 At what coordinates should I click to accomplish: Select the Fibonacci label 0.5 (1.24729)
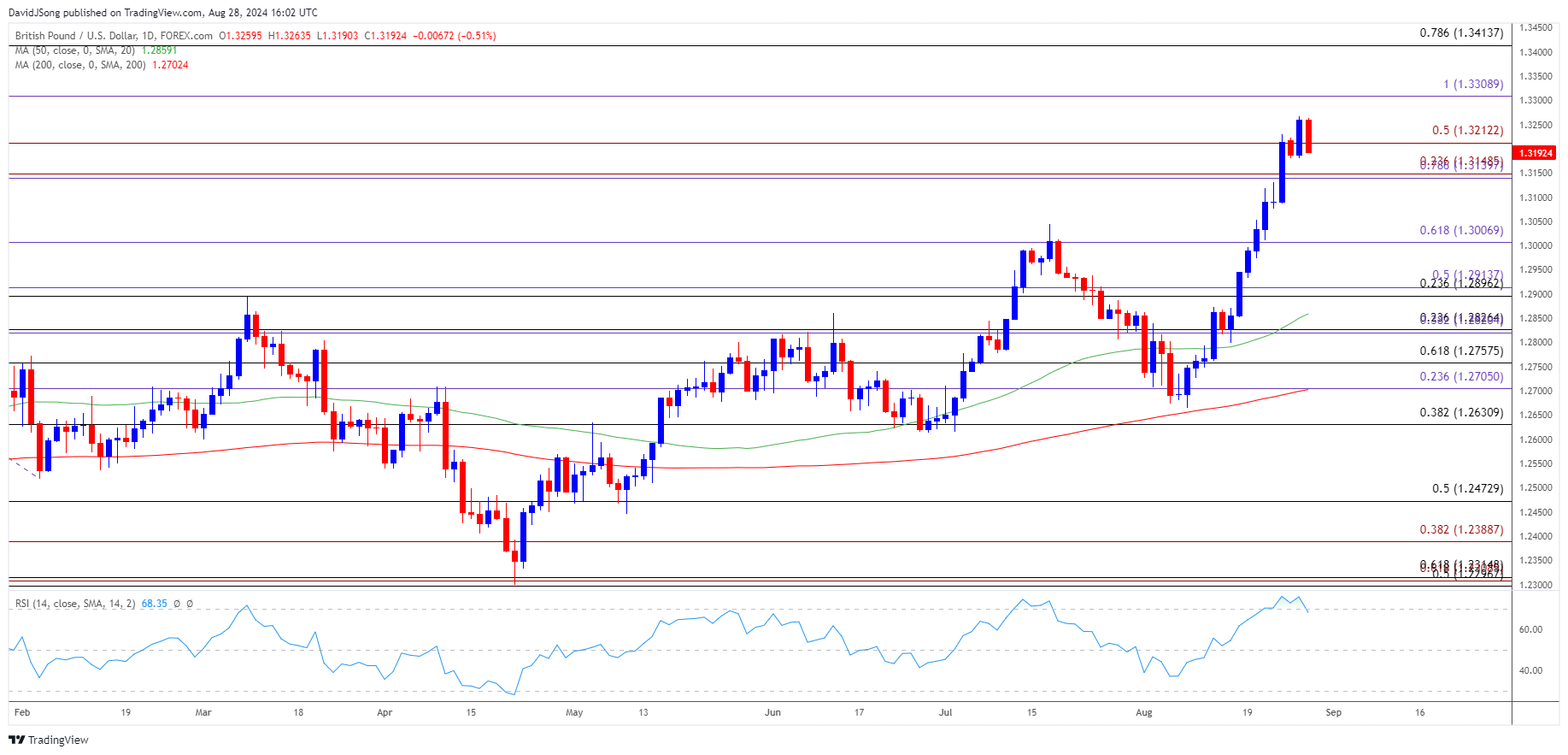pos(1468,489)
